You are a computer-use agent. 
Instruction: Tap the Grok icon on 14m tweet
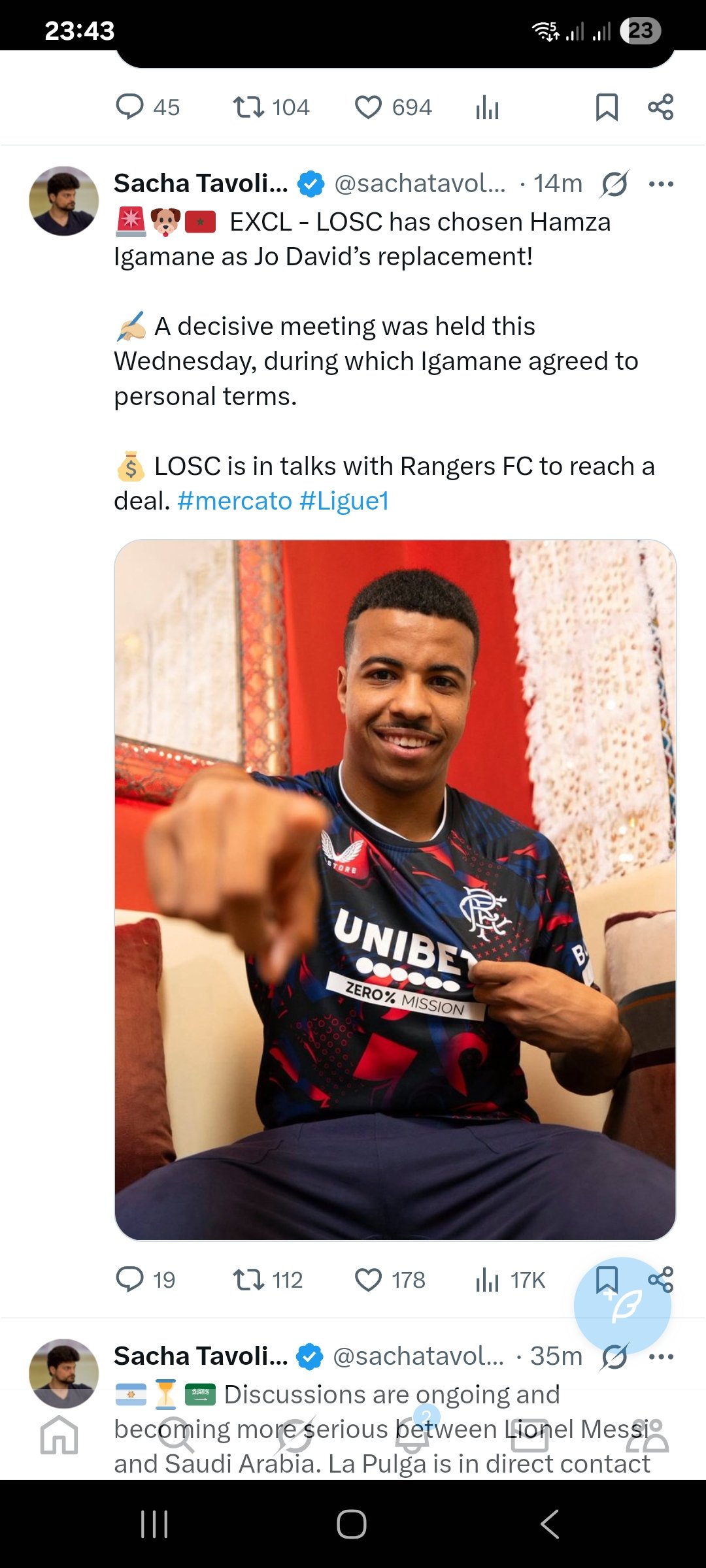[614, 184]
